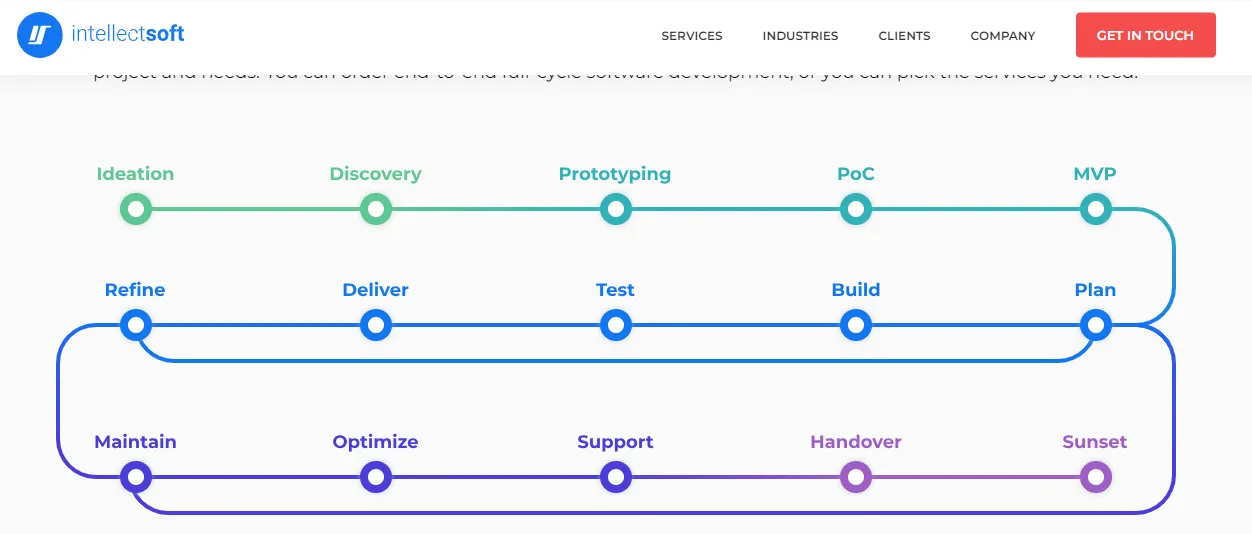Go to the Clients page
The image size is (1252, 534).
904,36
